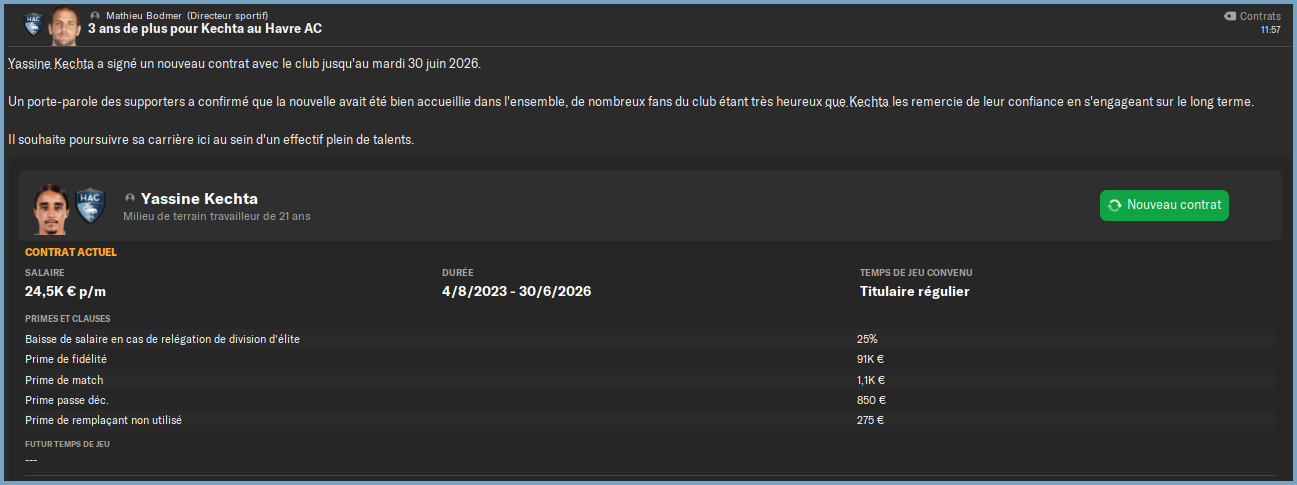
Task: Click the small person icon beside Mathieu Bodmer
Action: click(95, 16)
